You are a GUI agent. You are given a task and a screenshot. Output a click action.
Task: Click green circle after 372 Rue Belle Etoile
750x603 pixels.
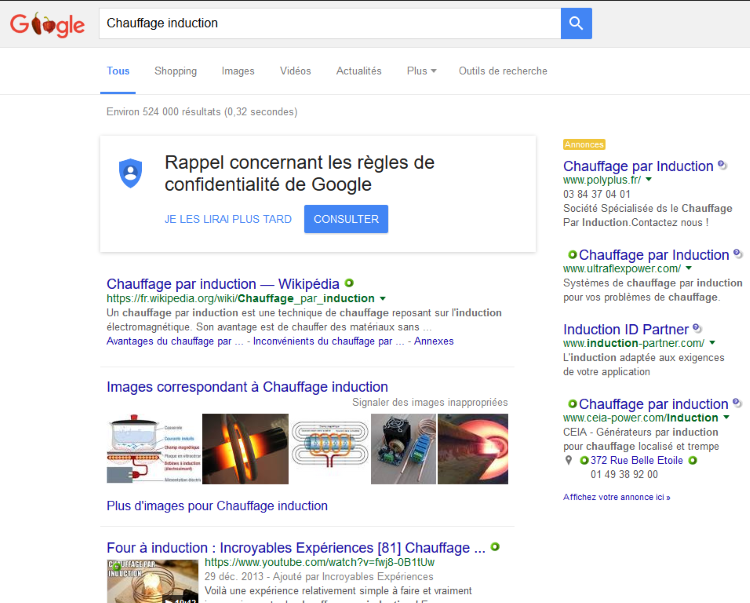coord(692,460)
